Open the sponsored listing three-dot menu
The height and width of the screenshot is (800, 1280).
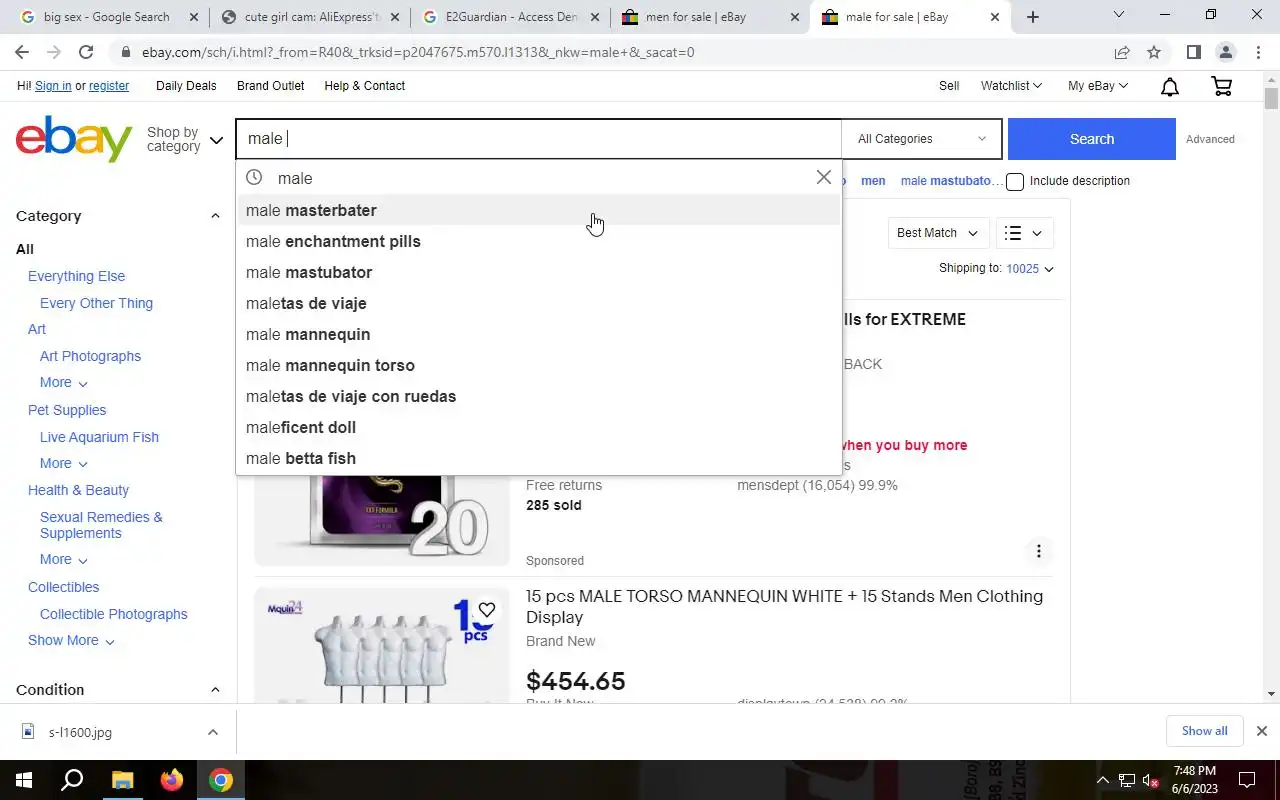tap(1038, 551)
